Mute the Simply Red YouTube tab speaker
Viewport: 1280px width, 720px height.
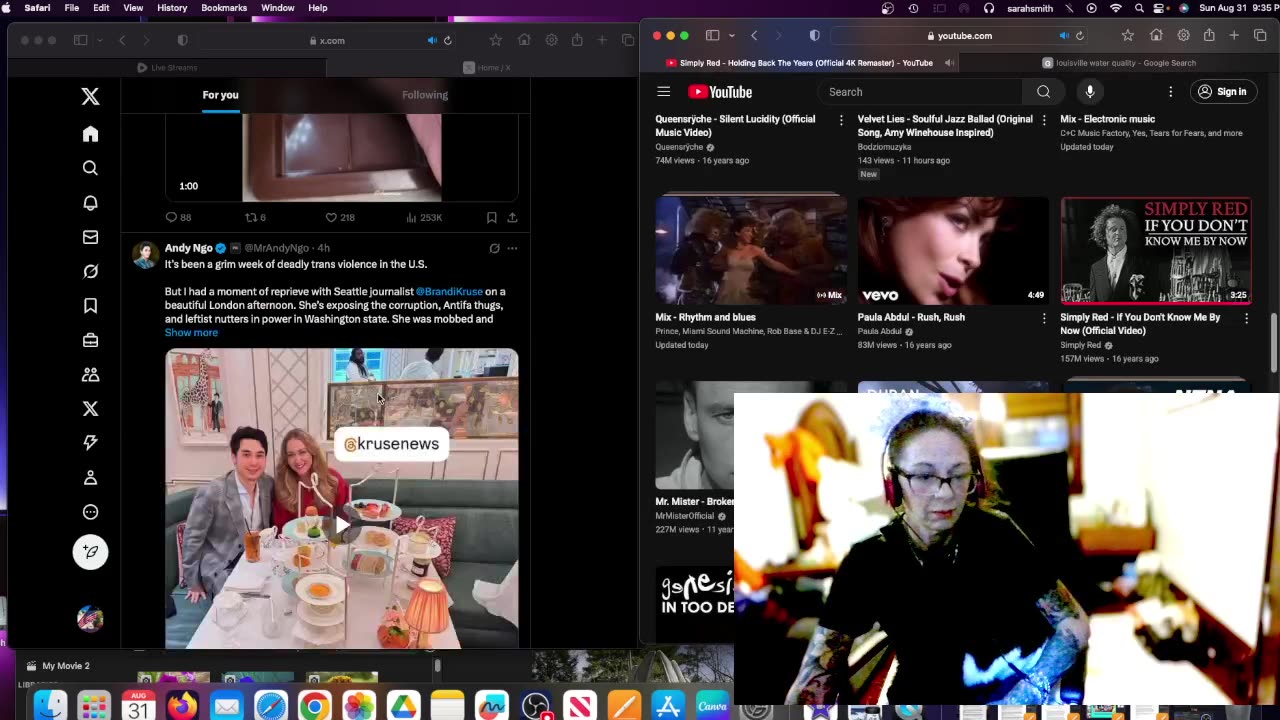pyautogui.click(x=949, y=63)
